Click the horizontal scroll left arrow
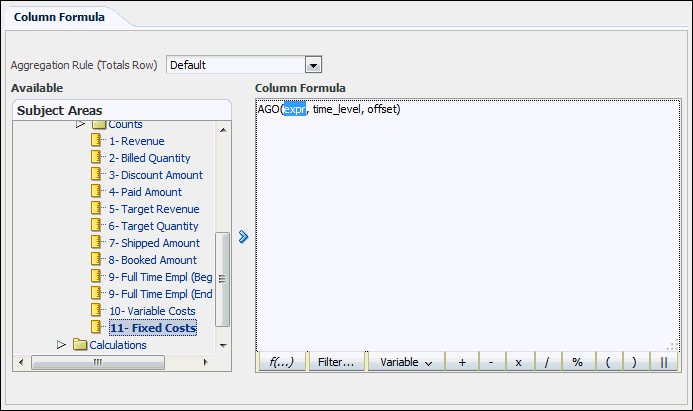The width and height of the screenshot is (693, 411). pyautogui.click(x=21, y=362)
